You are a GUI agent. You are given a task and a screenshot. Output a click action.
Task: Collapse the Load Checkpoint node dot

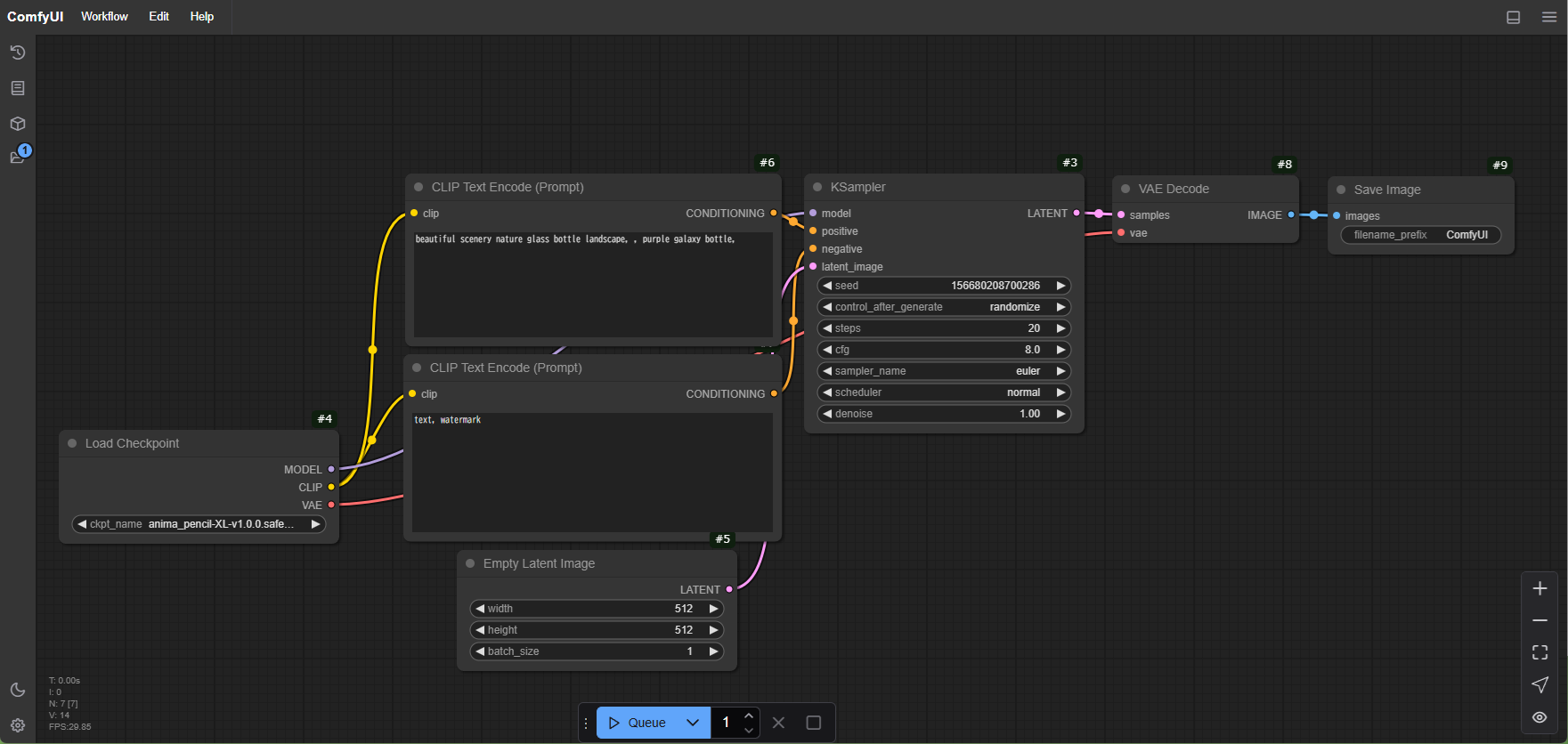[x=72, y=443]
